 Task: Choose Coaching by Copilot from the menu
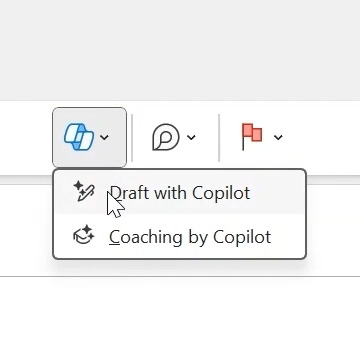click(x=180, y=236)
